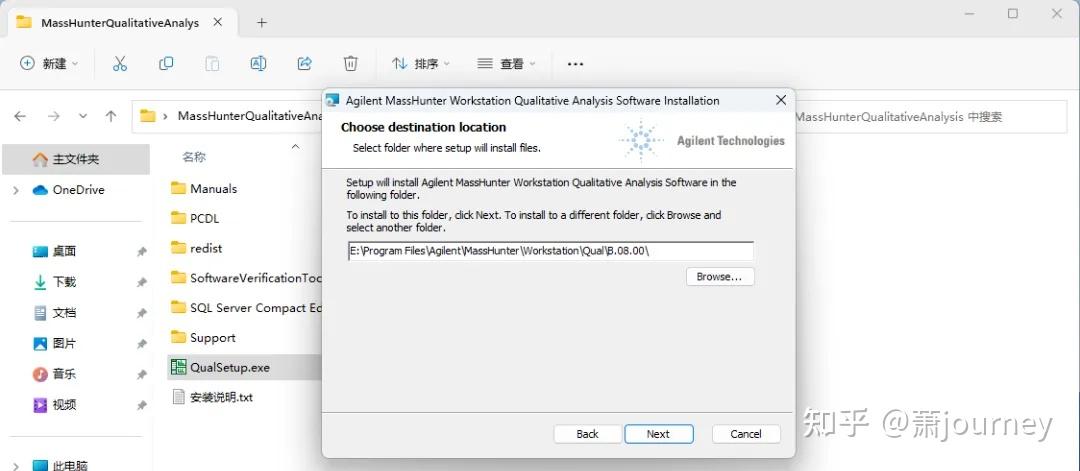Open the 查看 (View) dropdown

coord(506,63)
